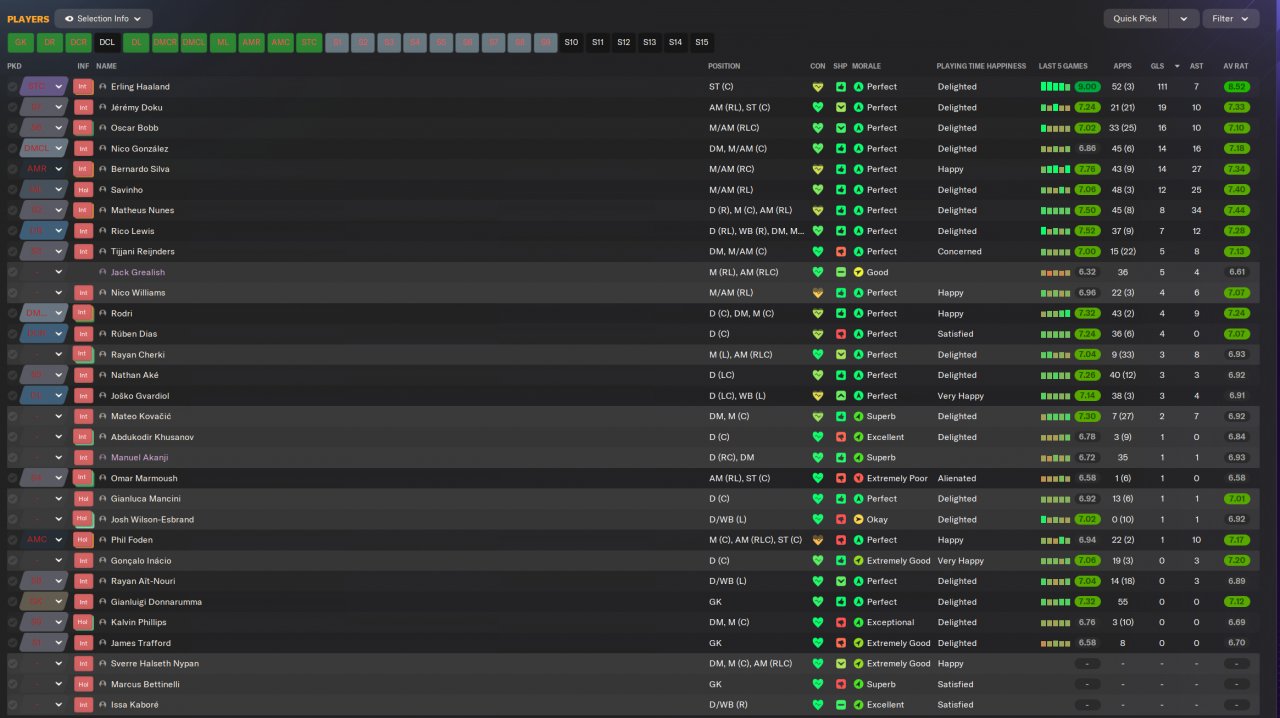
Task: Click Sverre Halseth Nypan's sharpness icon
Action: pos(841,664)
